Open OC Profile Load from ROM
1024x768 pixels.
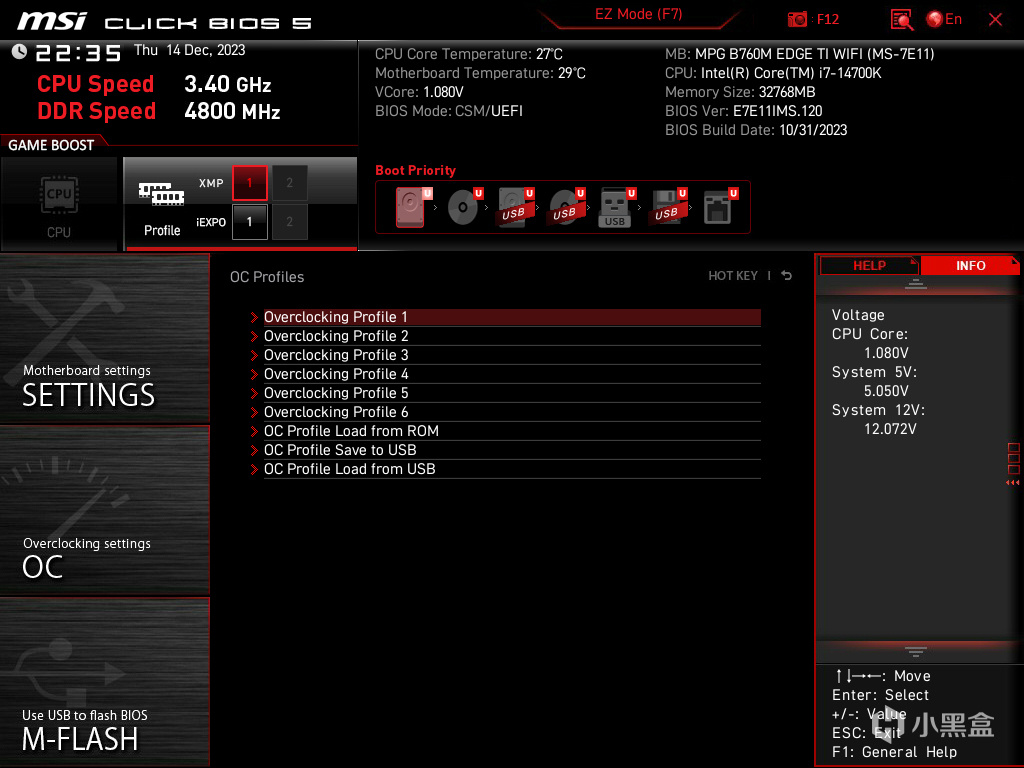click(512, 431)
